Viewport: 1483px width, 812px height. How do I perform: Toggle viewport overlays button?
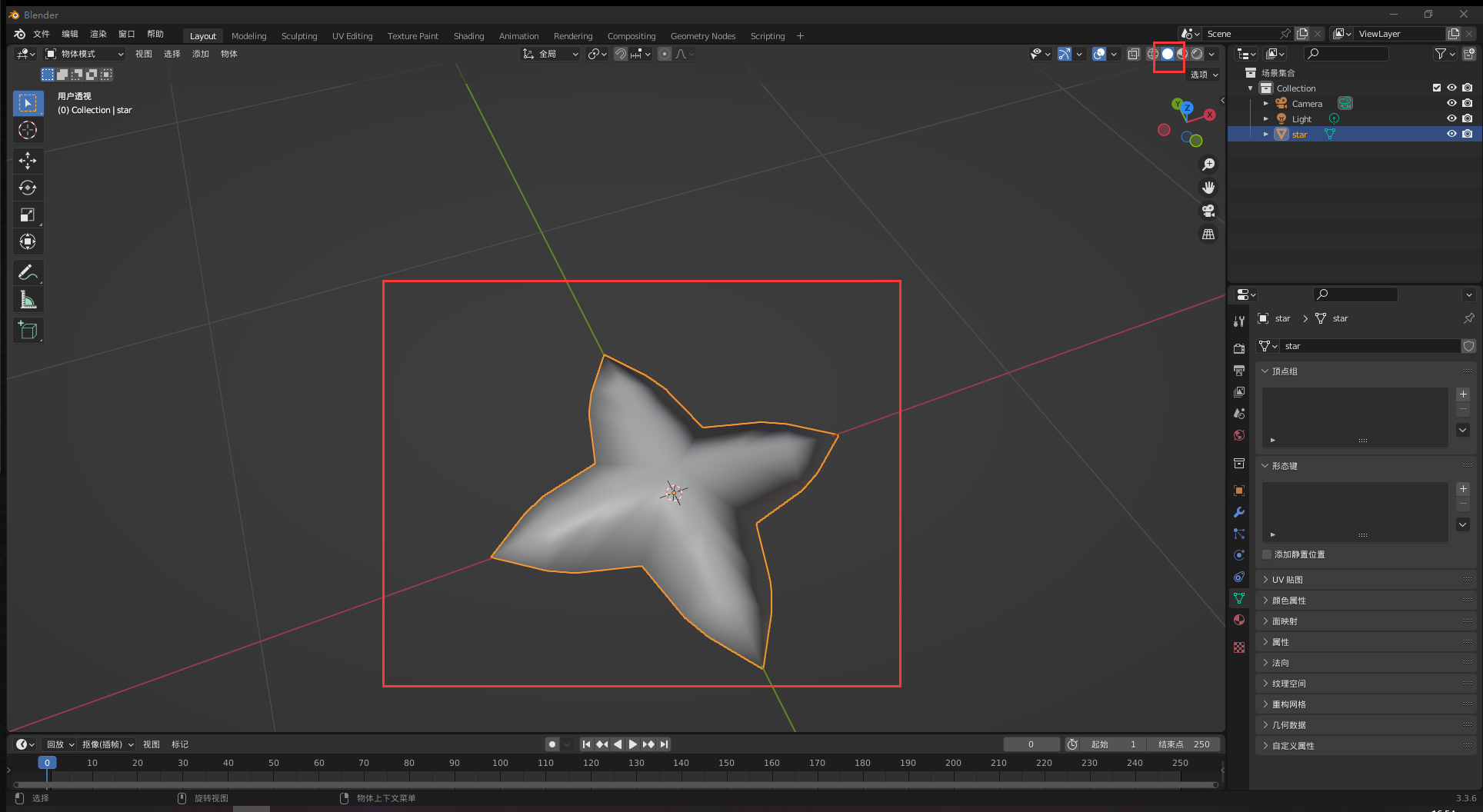(1099, 54)
